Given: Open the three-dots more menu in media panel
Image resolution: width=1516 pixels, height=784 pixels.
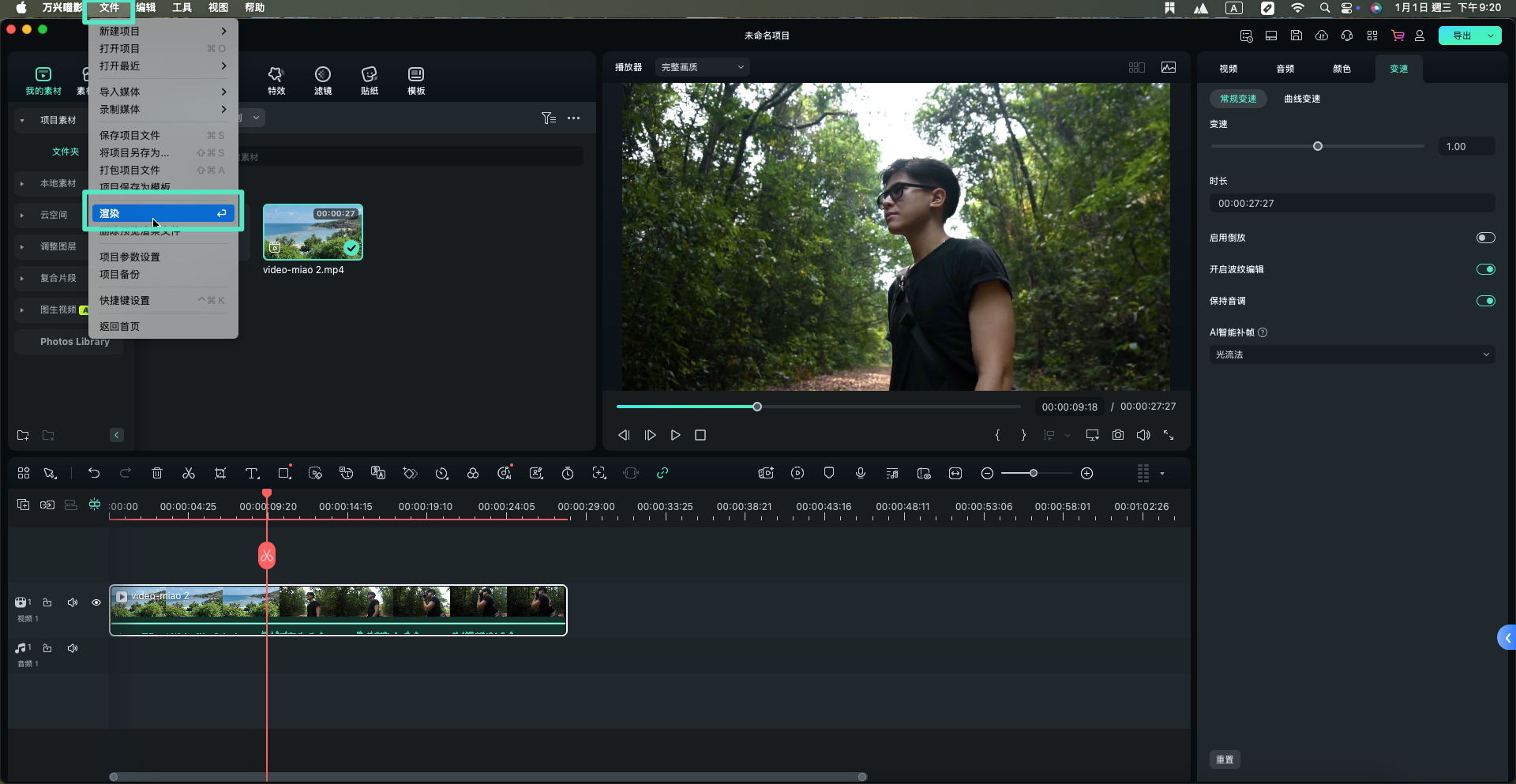Looking at the screenshot, I should (x=574, y=118).
